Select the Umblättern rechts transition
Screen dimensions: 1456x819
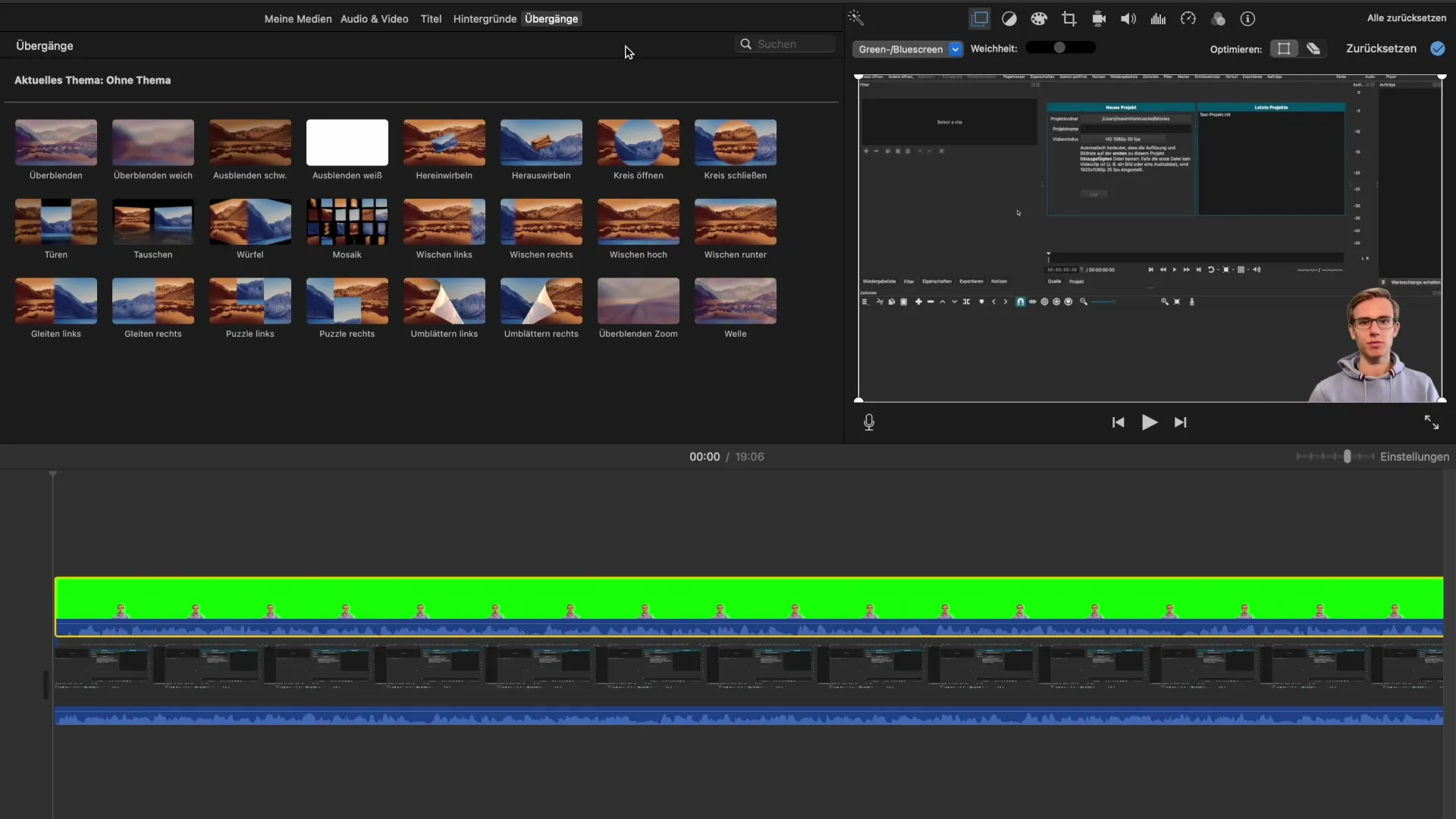(541, 301)
